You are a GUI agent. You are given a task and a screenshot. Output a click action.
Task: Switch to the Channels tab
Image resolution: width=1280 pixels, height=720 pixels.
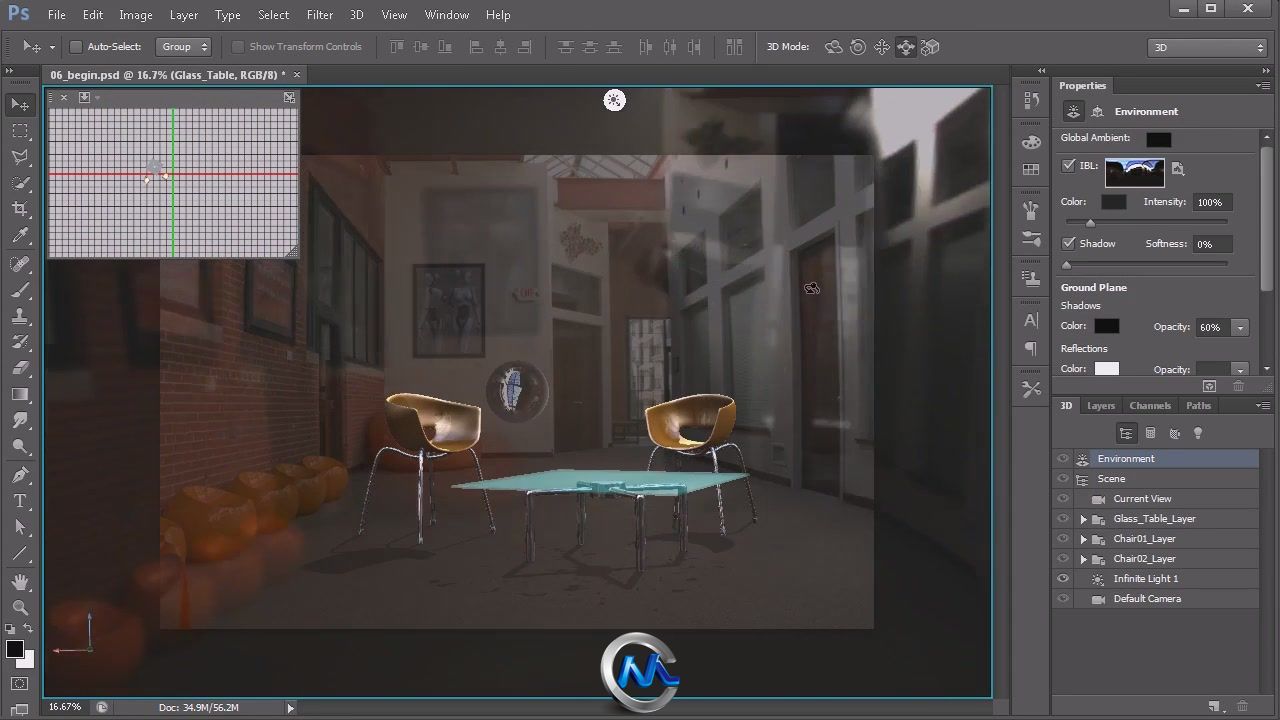[1150, 406]
